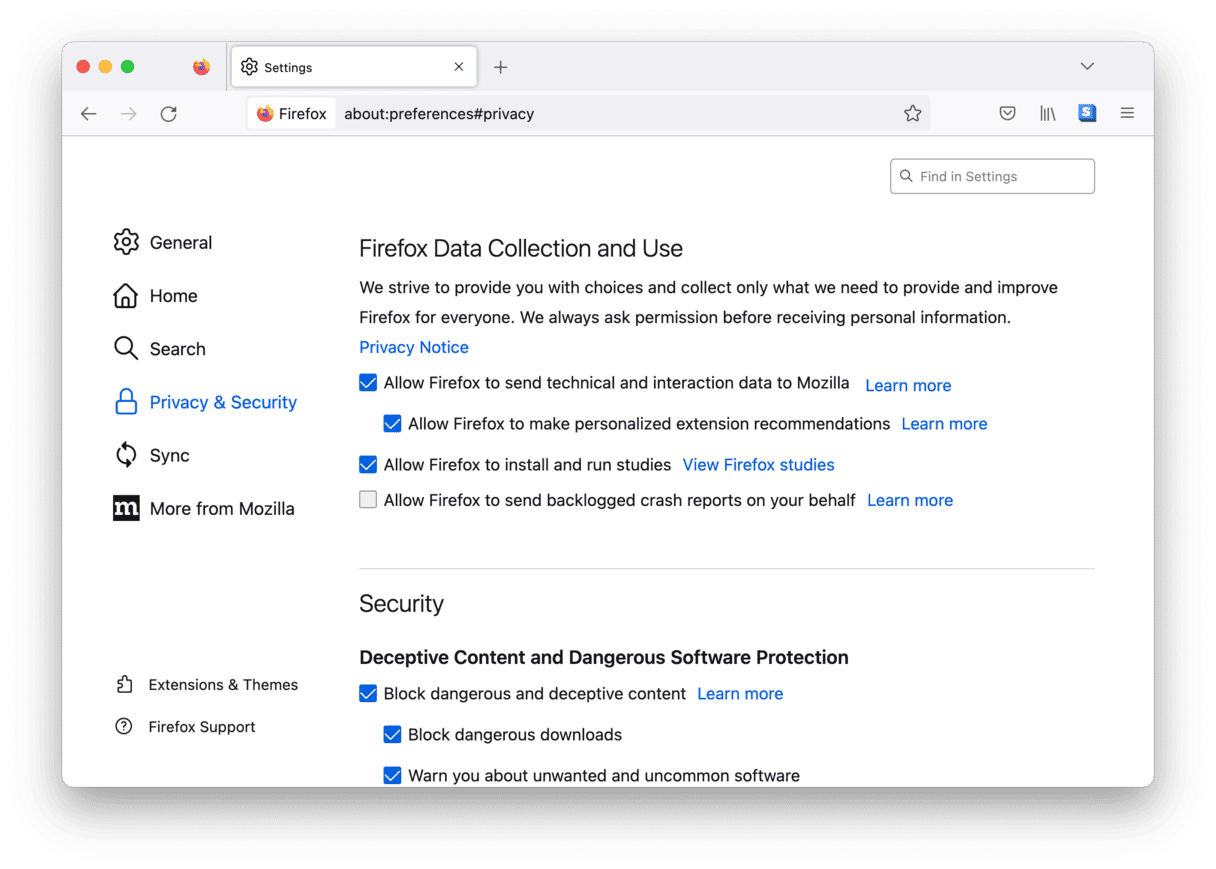Open a new tab with the plus icon

(501, 67)
